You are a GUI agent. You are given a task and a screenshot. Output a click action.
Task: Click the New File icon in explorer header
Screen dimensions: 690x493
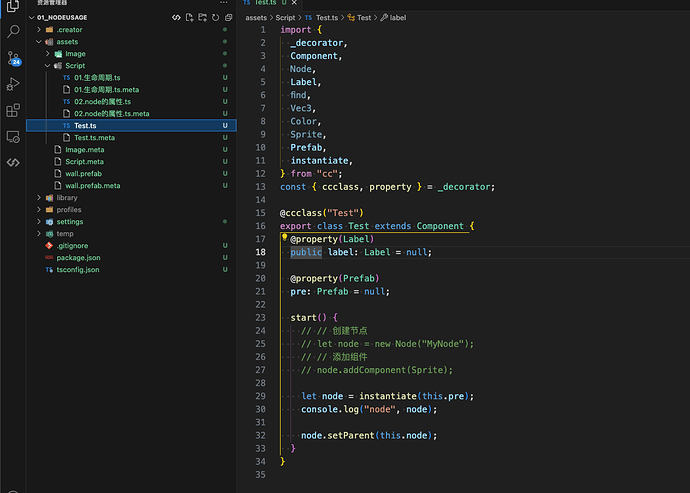click(190, 18)
